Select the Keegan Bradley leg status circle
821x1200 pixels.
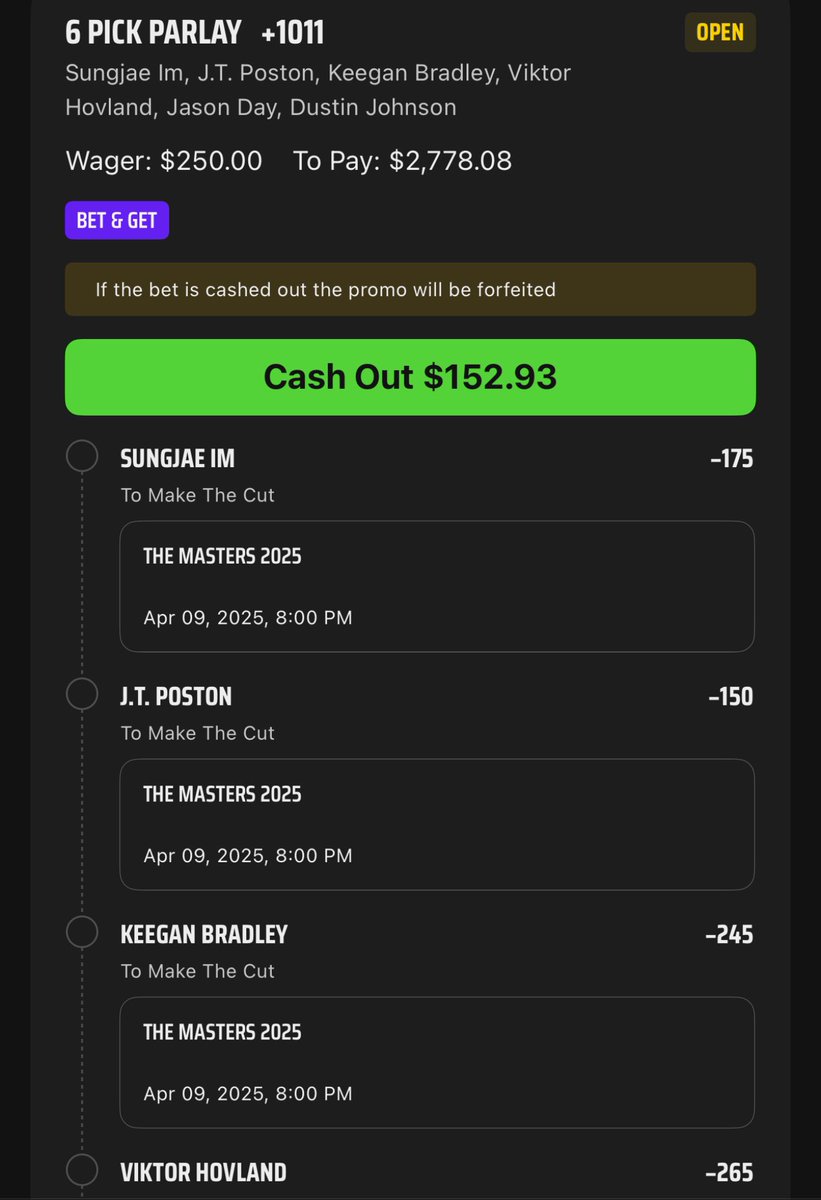82,932
